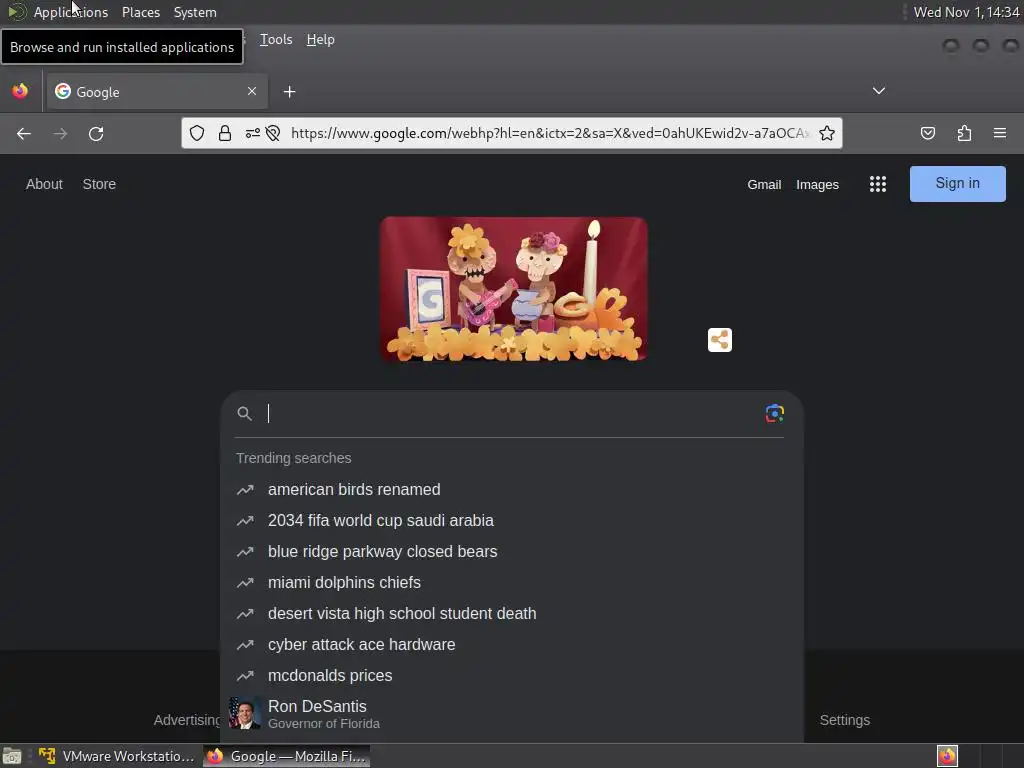Open the Applications menu in the top panel
Screen dimensions: 1024x768
tap(71, 12)
